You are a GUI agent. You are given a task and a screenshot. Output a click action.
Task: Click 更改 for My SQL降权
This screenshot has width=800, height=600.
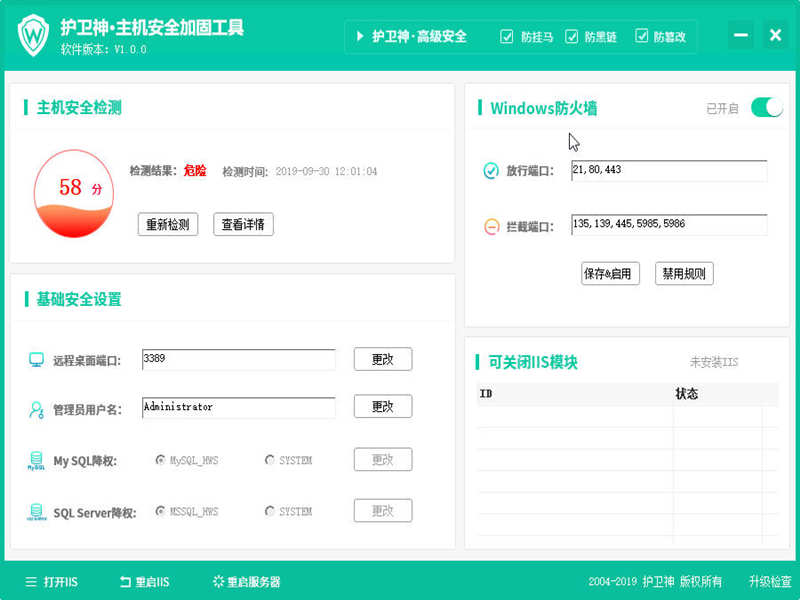click(383, 459)
